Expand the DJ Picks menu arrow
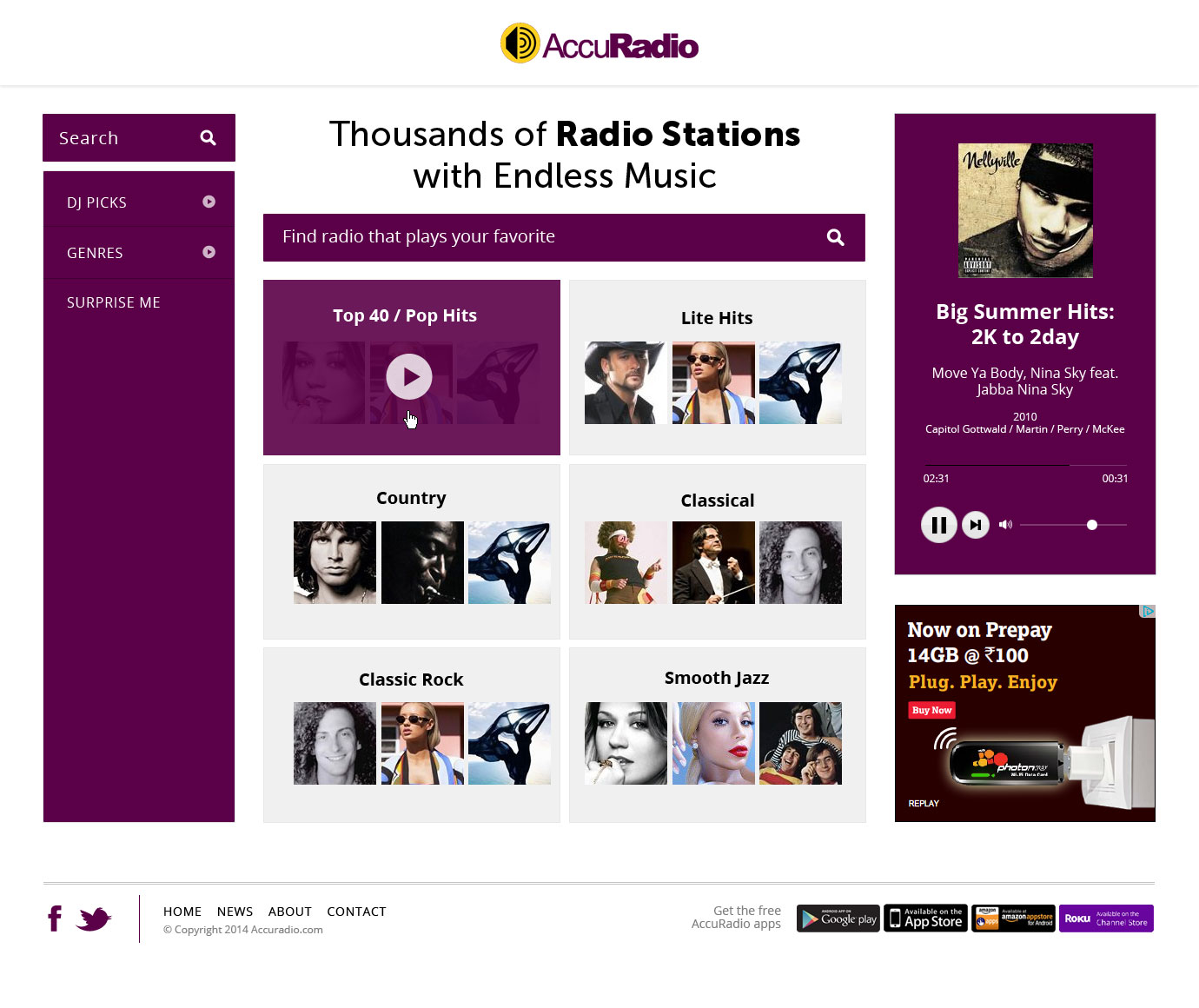This screenshot has width=1199, height=1008. 209,202
